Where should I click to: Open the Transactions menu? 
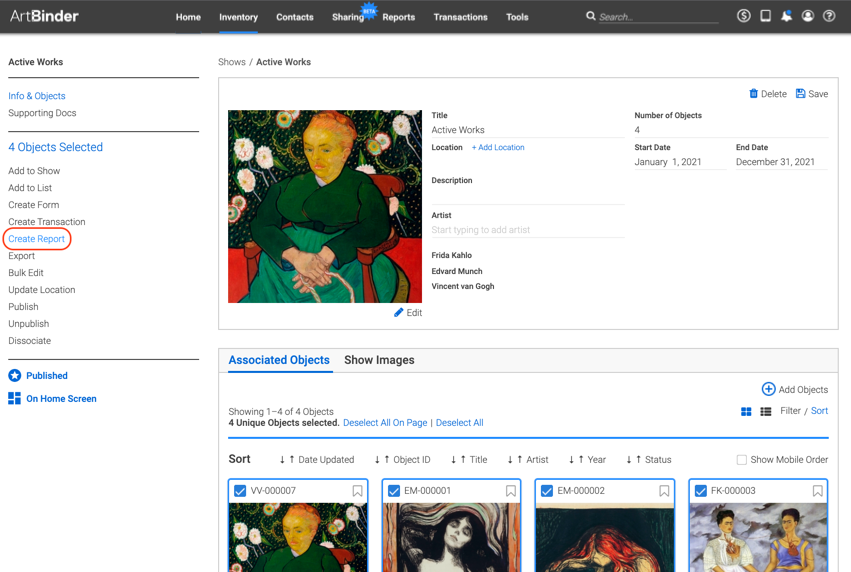(x=460, y=17)
